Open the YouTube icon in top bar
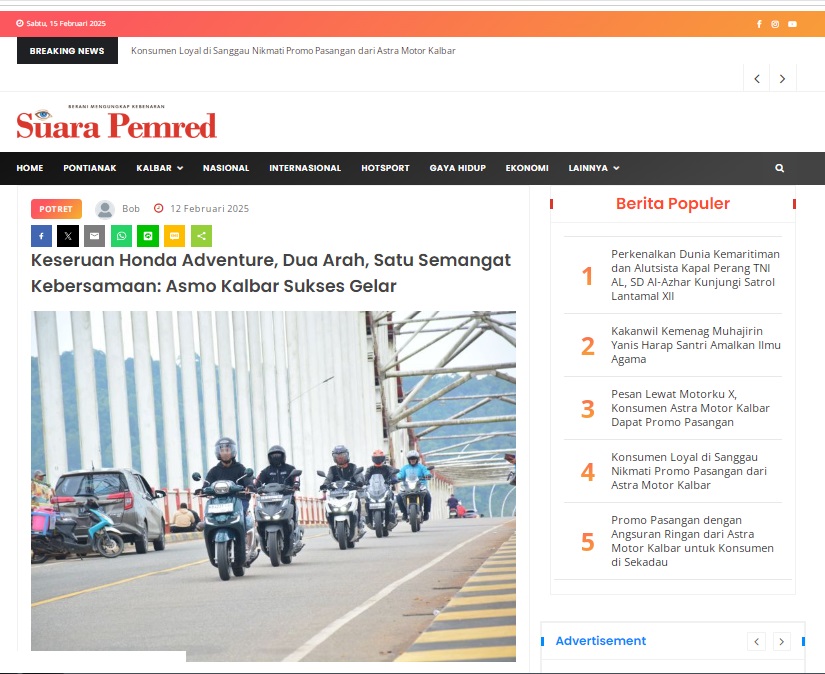Viewport: 825px width, 674px height. tap(792, 24)
